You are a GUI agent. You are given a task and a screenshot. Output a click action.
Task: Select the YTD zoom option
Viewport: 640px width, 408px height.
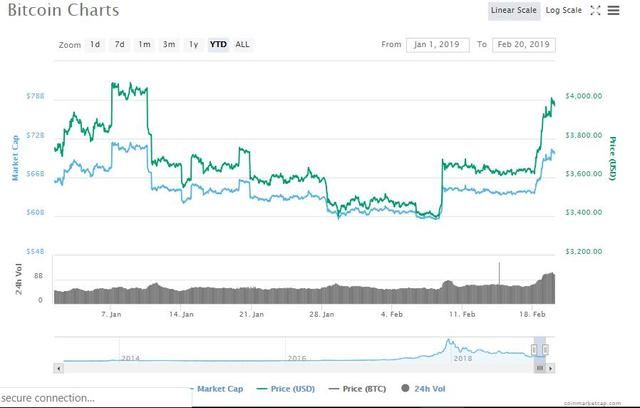click(x=217, y=45)
